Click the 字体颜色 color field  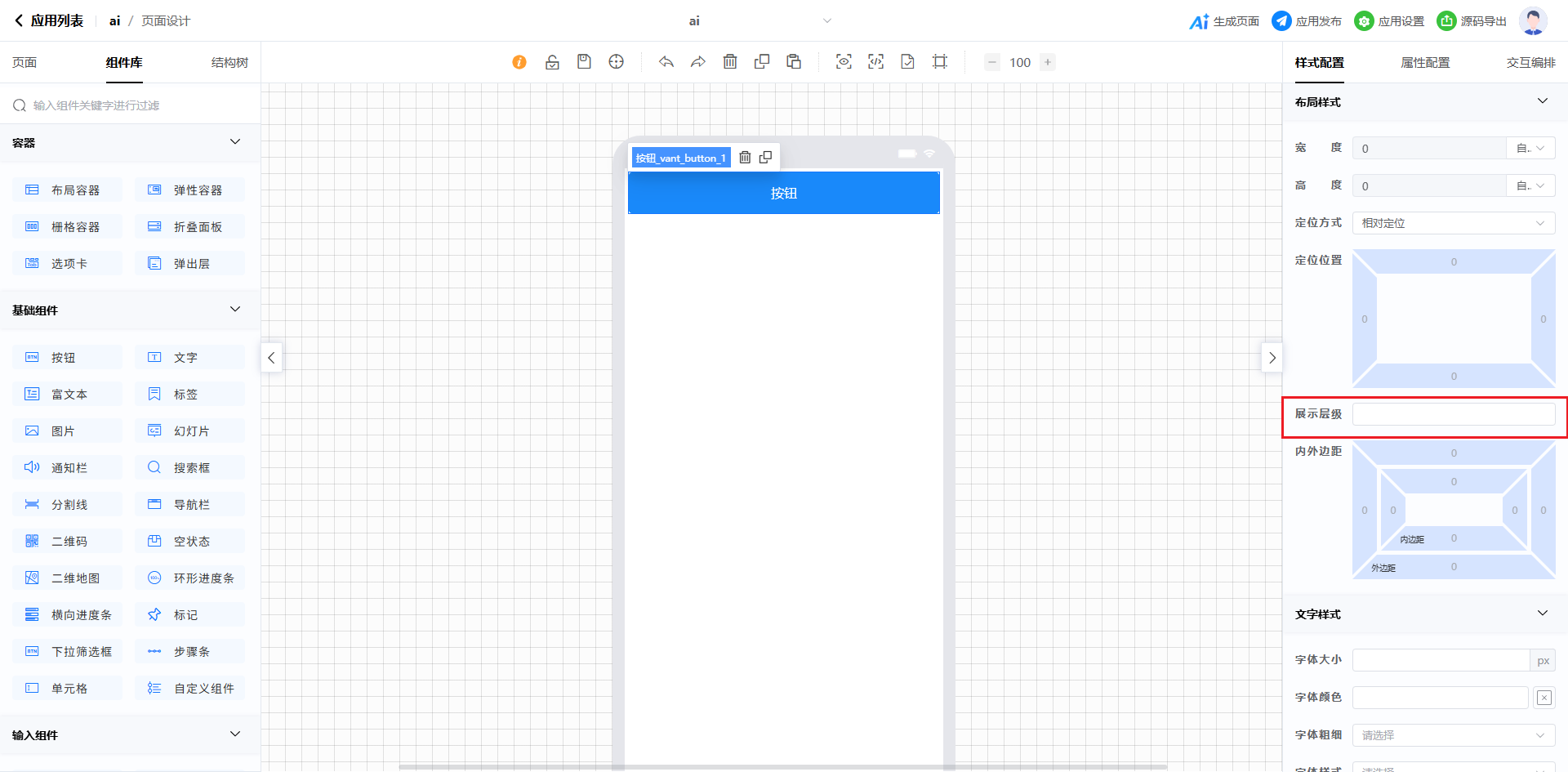[1440, 698]
